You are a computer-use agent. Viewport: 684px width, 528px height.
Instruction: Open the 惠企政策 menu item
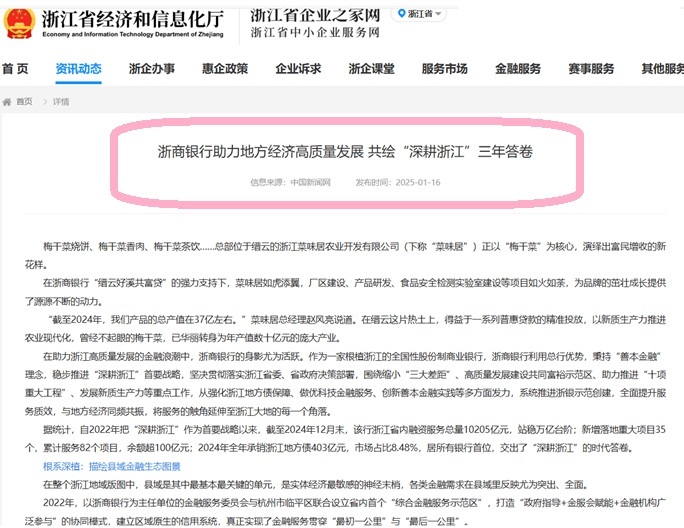point(225,69)
